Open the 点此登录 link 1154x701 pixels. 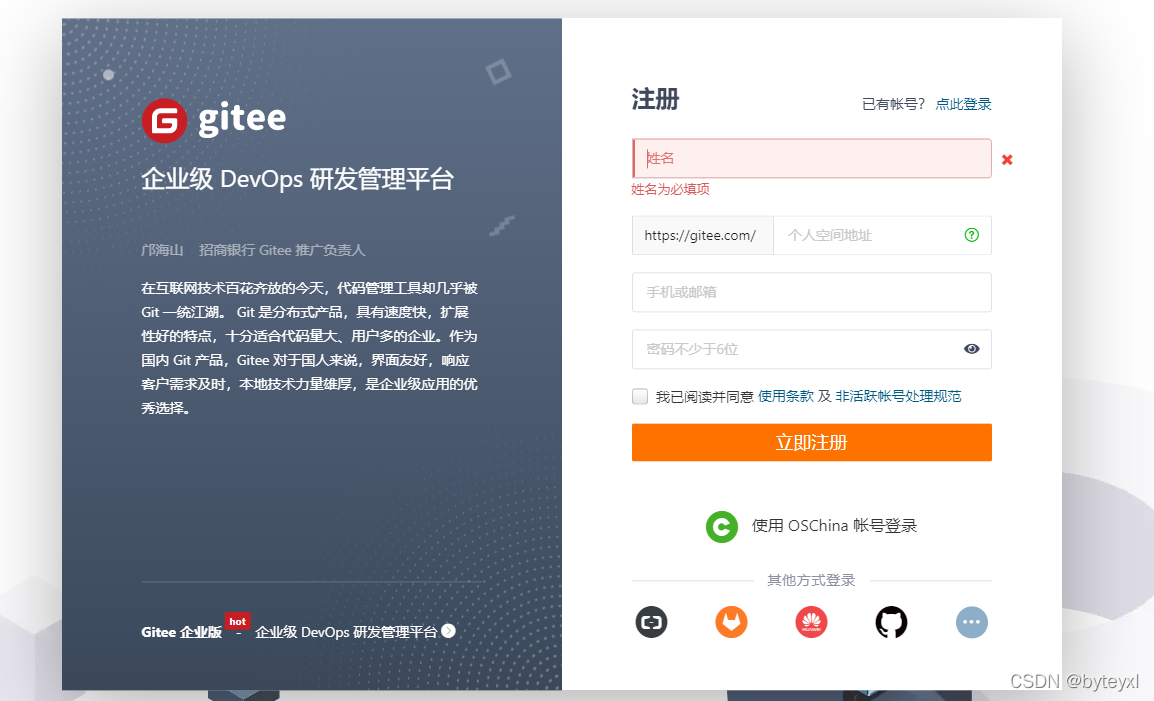(x=963, y=105)
